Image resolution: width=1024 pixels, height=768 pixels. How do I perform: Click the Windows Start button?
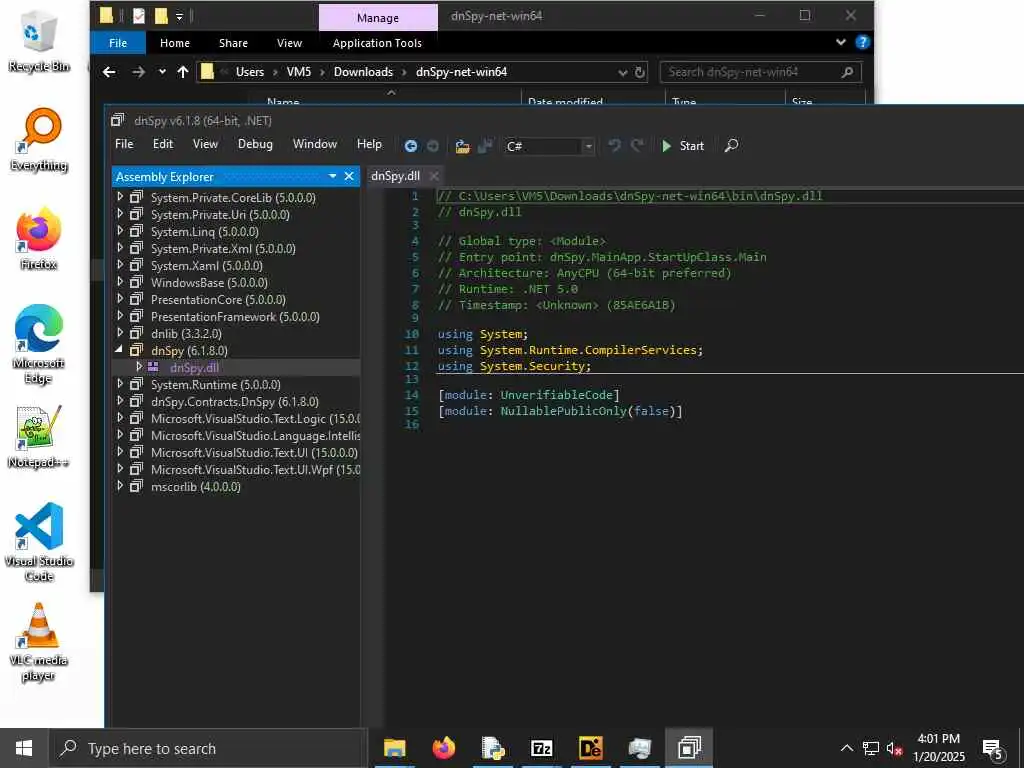tap(24, 748)
